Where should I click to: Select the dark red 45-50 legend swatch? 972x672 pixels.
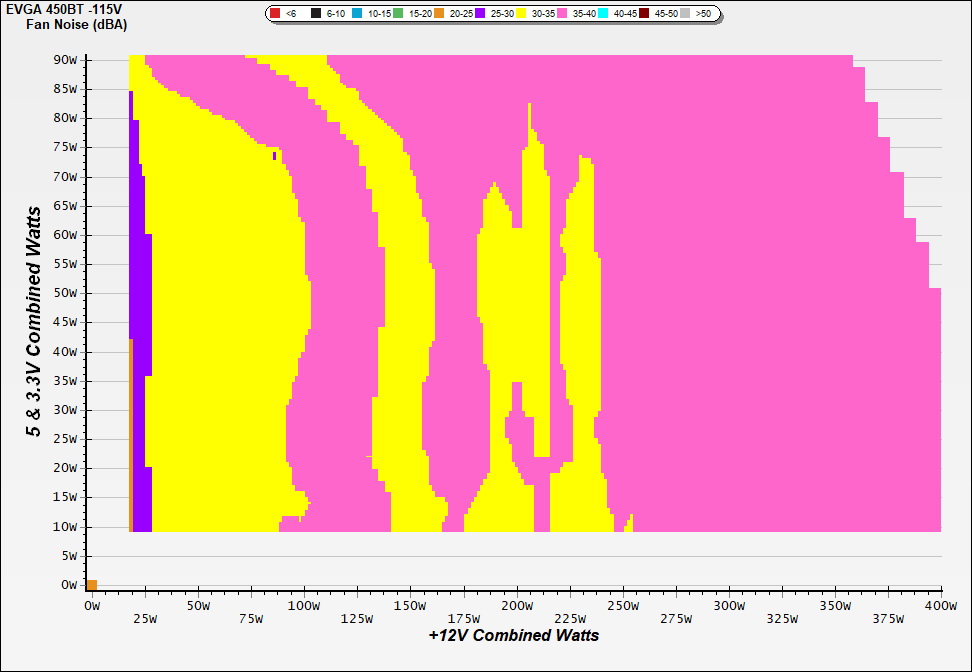point(644,14)
